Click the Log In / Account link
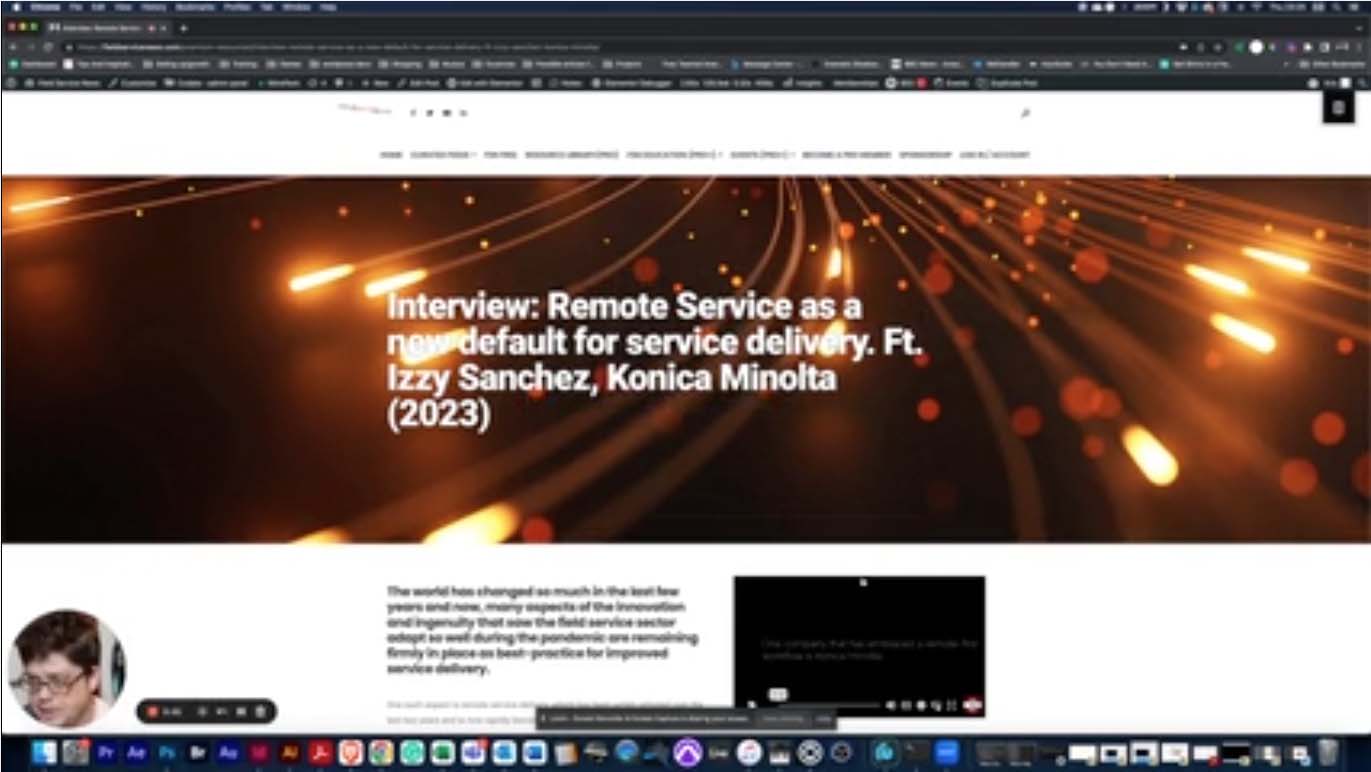The width and height of the screenshot is (1371, 772). click(994, 155)
